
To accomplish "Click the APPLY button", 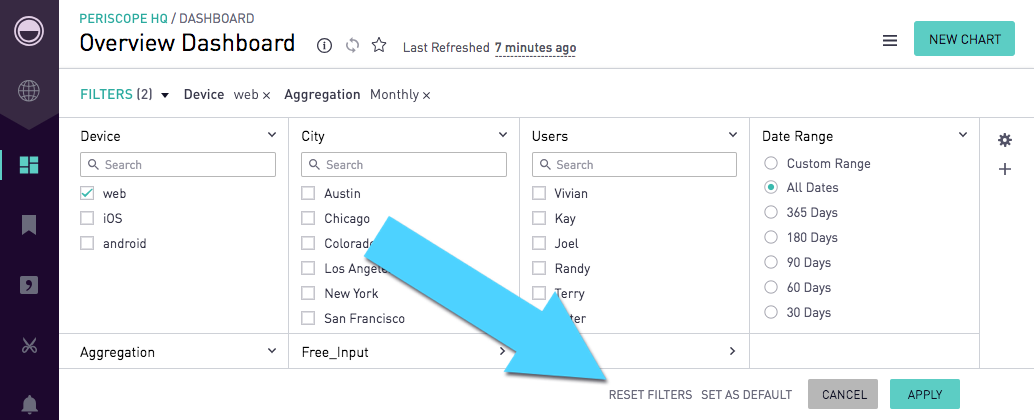I will click(925, 394).
